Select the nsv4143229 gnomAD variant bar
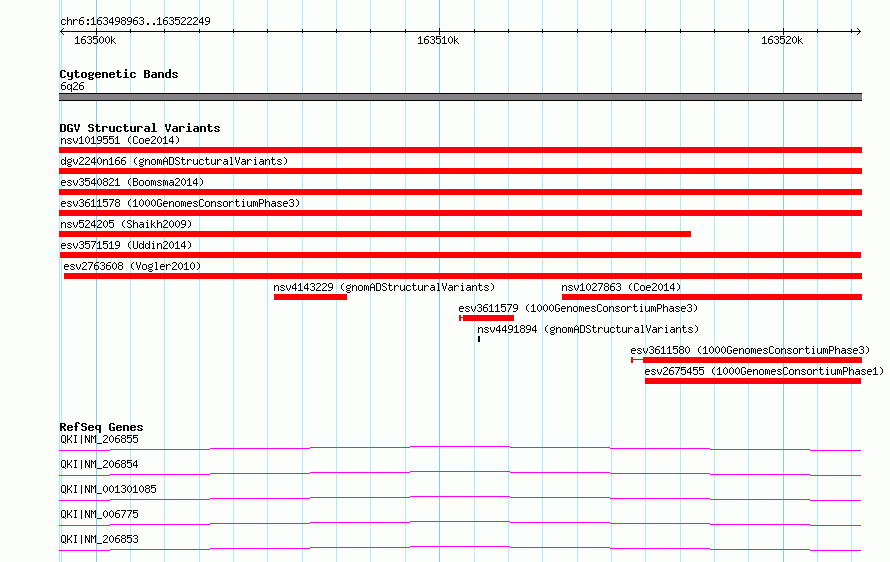This screenshot has width=890, height=562. coord(310,297)
